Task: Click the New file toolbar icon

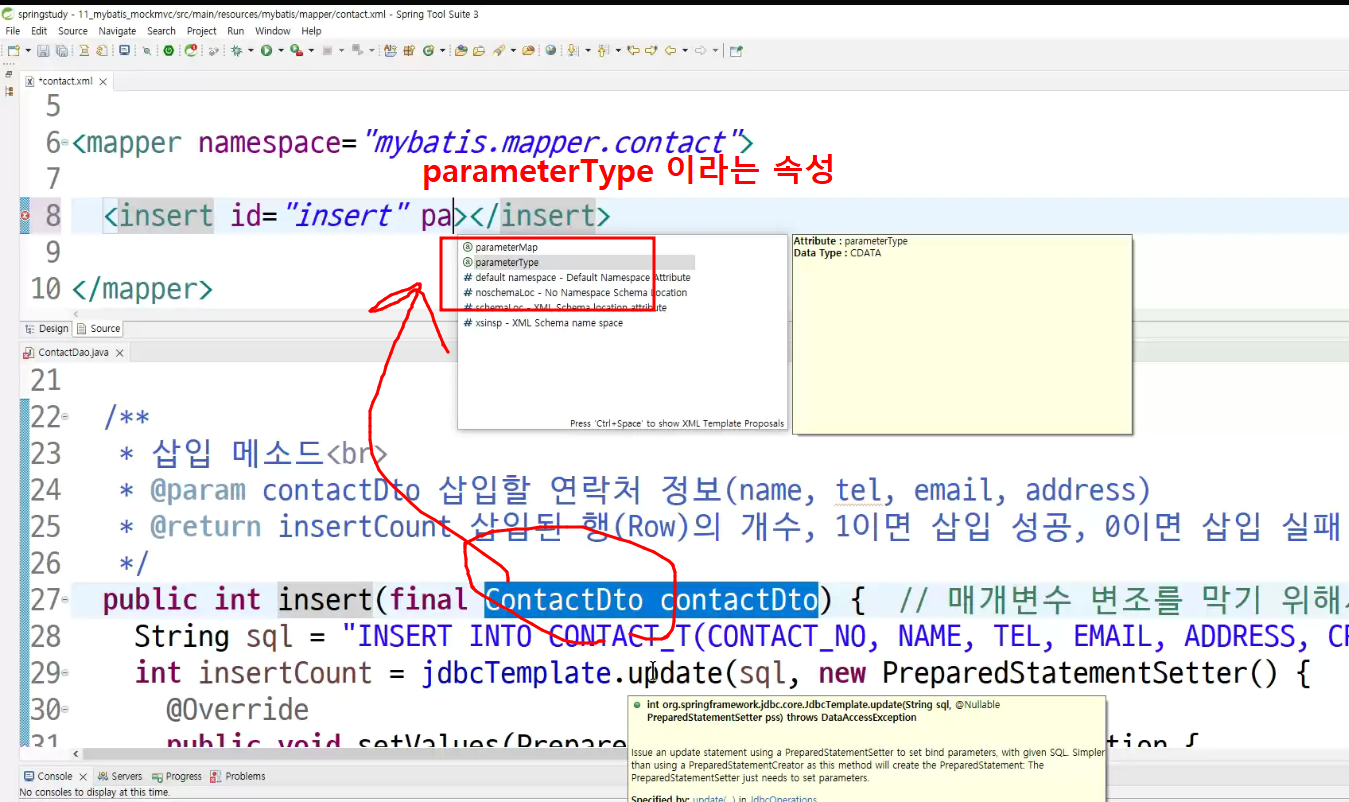Action: pos(12,50)
